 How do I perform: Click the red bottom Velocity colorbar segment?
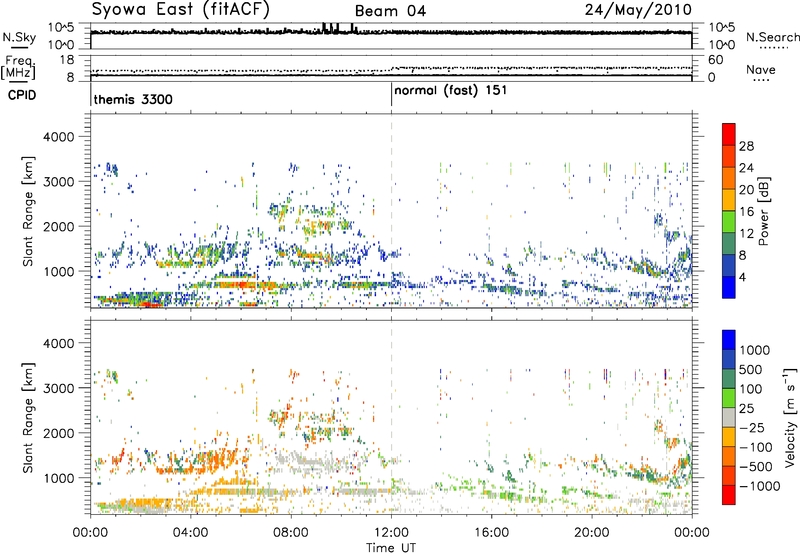tap(729, 495)
